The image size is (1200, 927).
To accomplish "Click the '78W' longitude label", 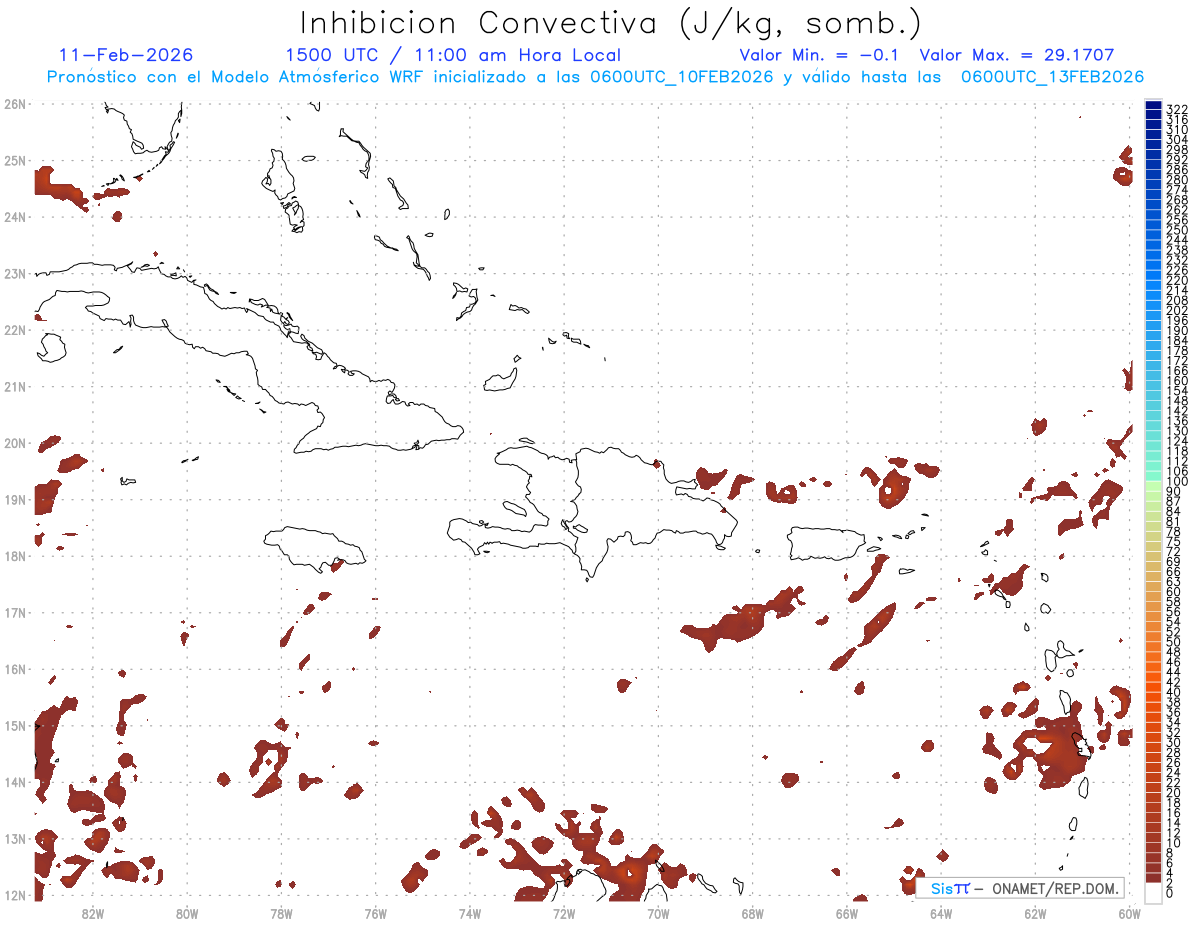I will pos(281,913).
